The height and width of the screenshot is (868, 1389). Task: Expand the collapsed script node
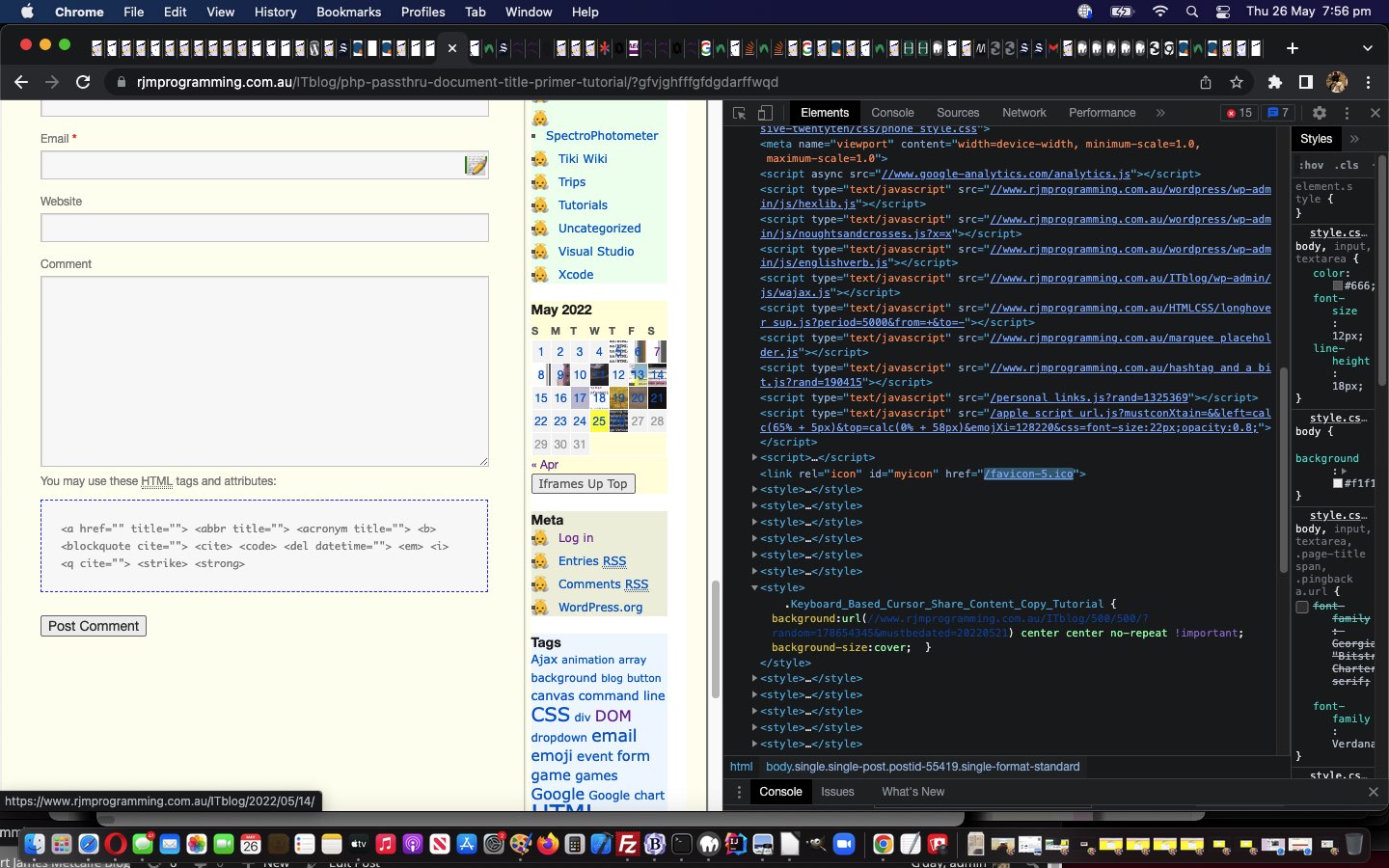coord(754,458)
